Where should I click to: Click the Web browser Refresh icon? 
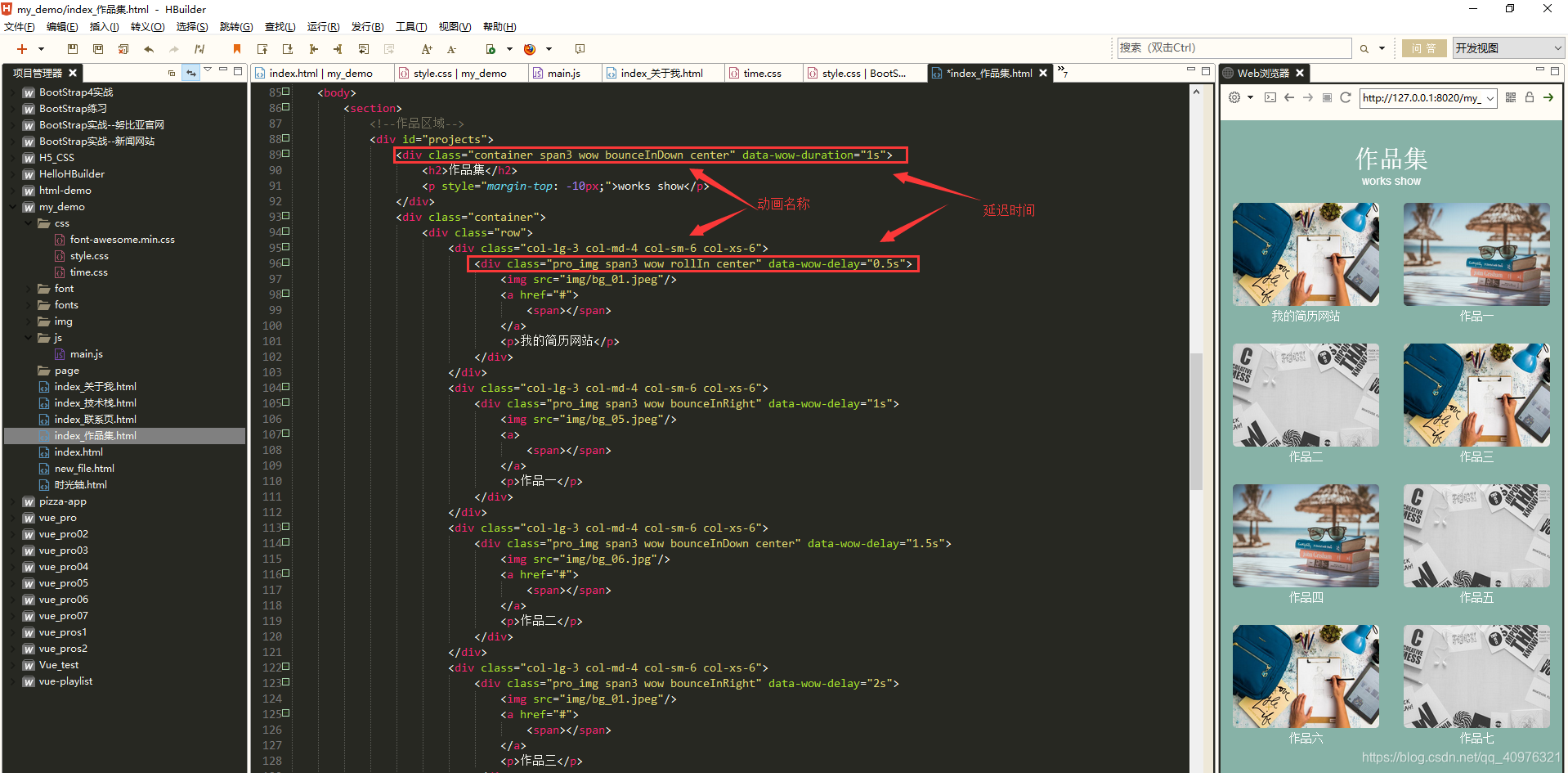pos(1346,97)
